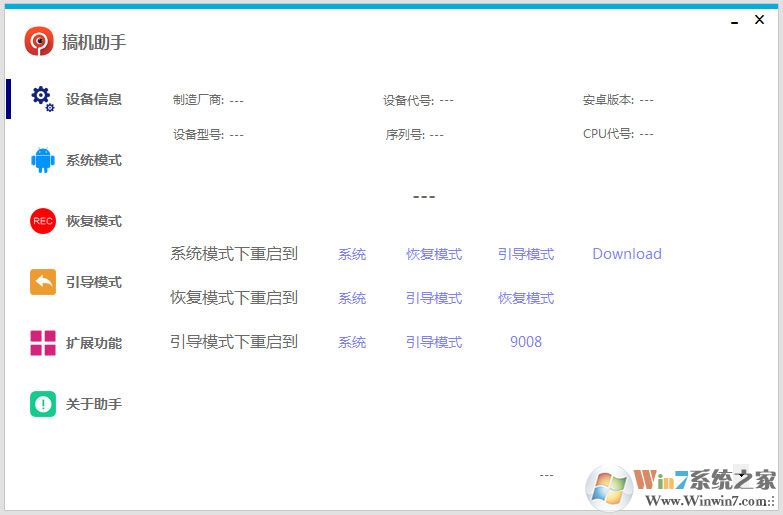Click the green exclamation 关于助手 icon
Viewport: 783px width, 515px height.
coord(42,404)
